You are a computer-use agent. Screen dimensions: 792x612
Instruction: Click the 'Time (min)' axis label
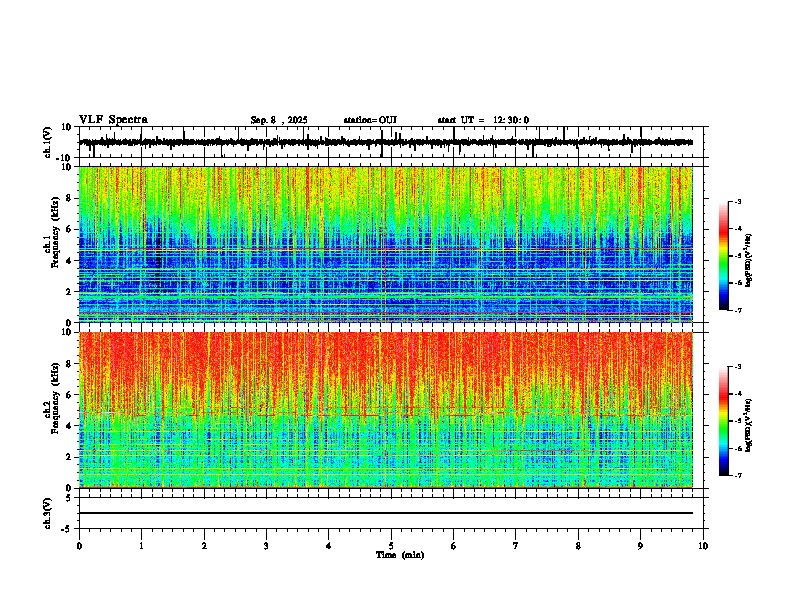coord(400,555)
